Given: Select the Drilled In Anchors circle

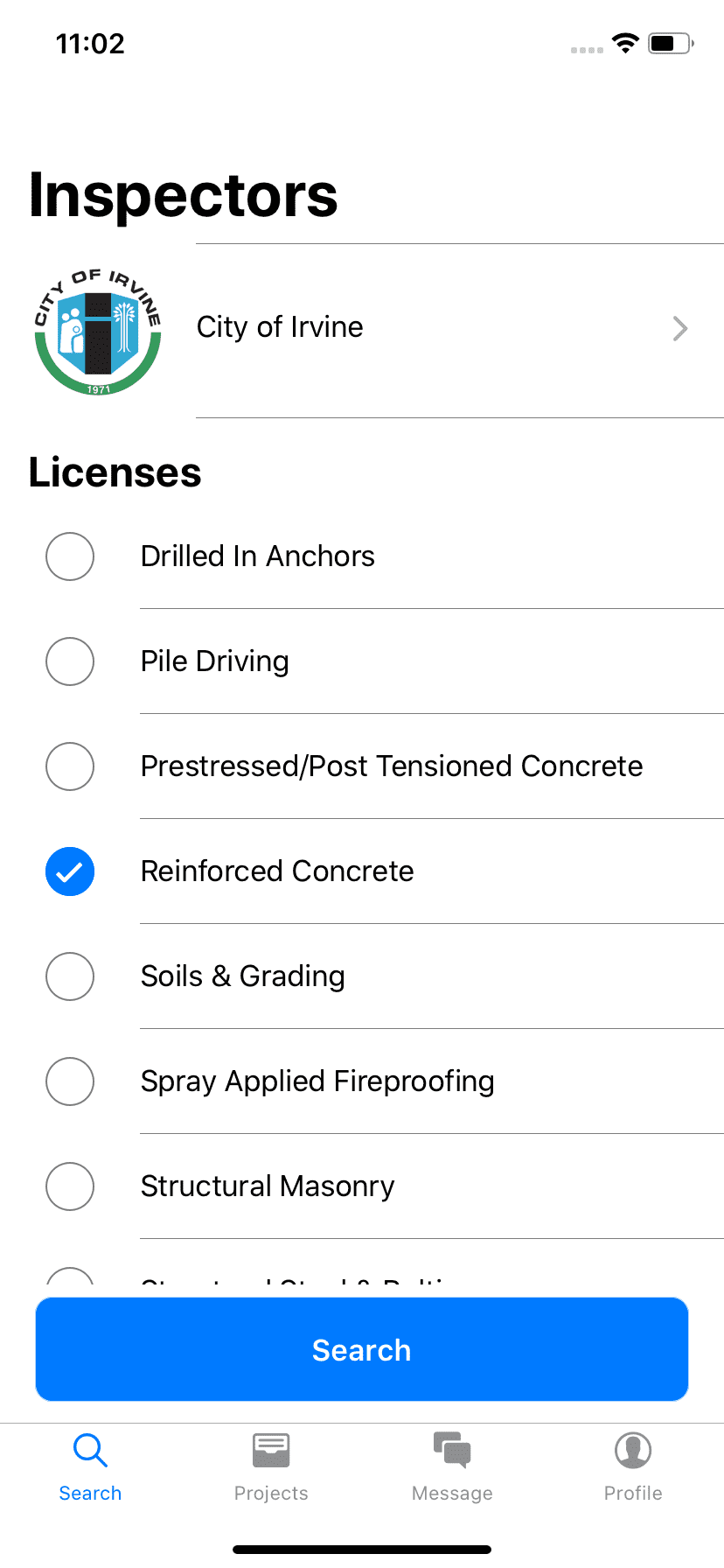Looking at the screenshot, I should click(x=70, y=556).
